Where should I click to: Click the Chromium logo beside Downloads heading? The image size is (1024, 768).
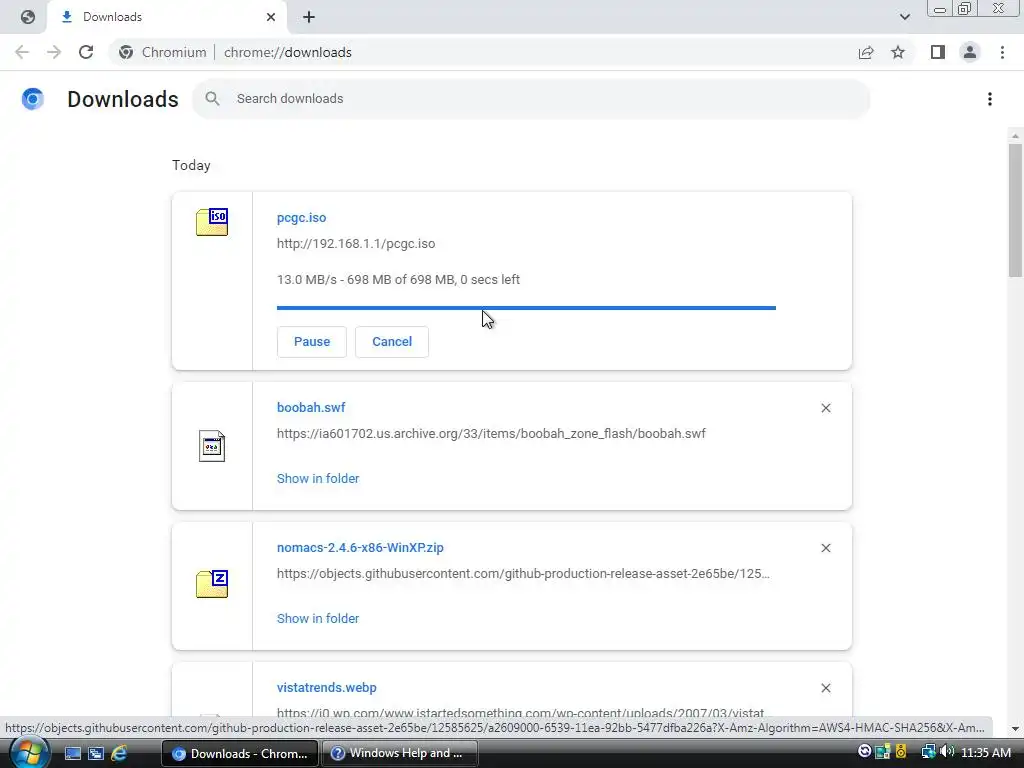33,99
